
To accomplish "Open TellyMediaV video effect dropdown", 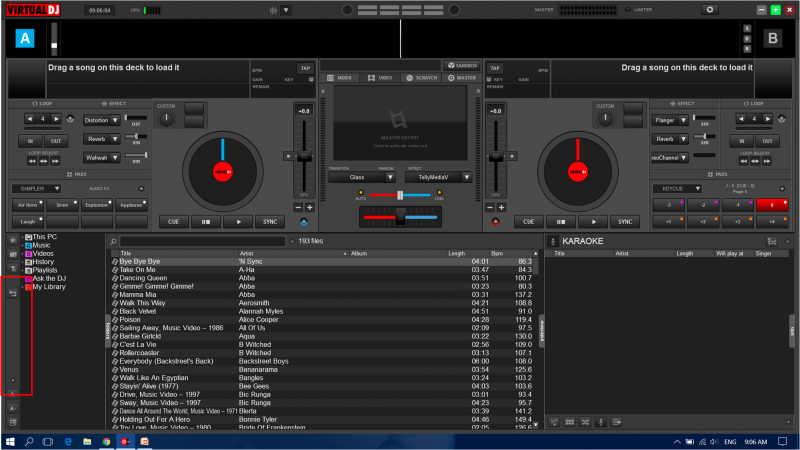I will pyautogui.click(x=438, y=177).
